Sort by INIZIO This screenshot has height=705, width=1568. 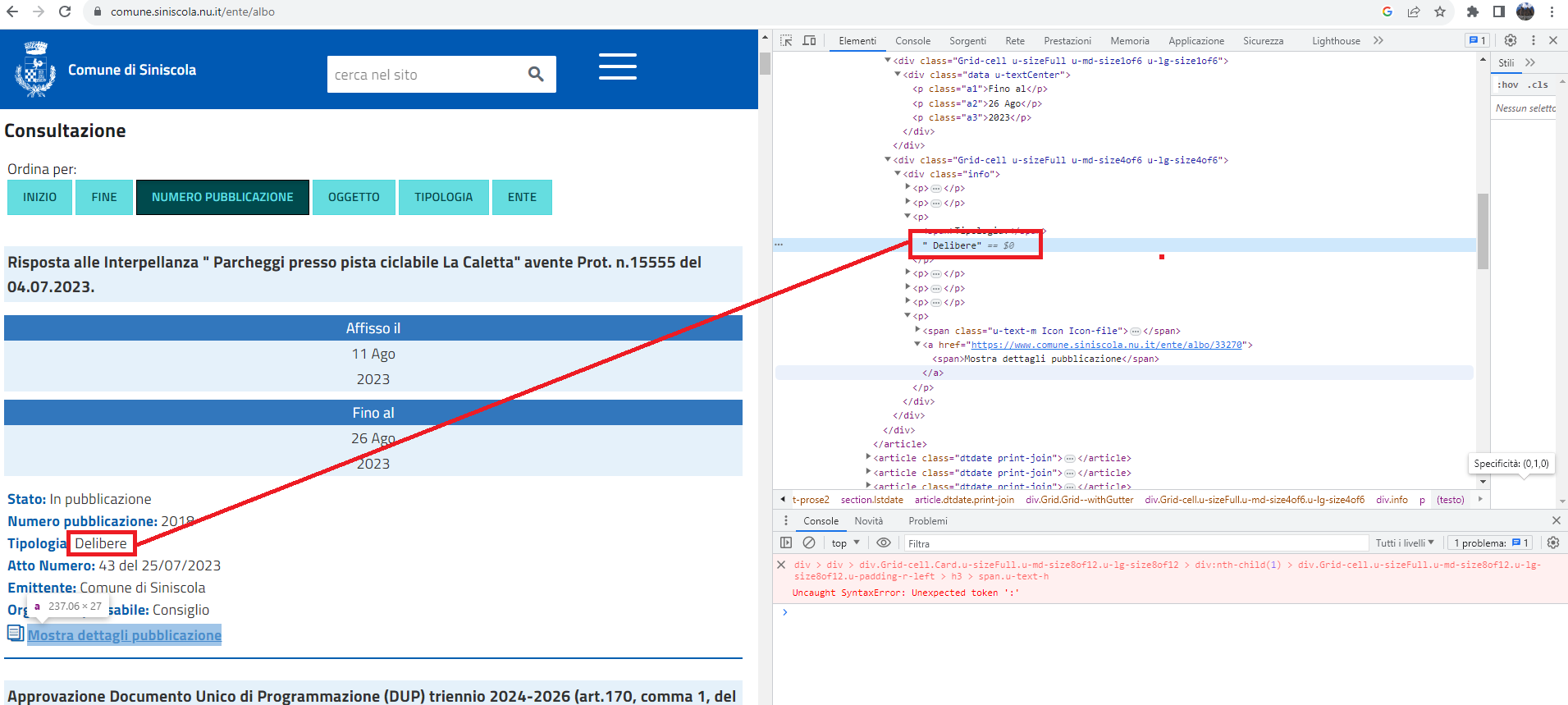[39, 197]
